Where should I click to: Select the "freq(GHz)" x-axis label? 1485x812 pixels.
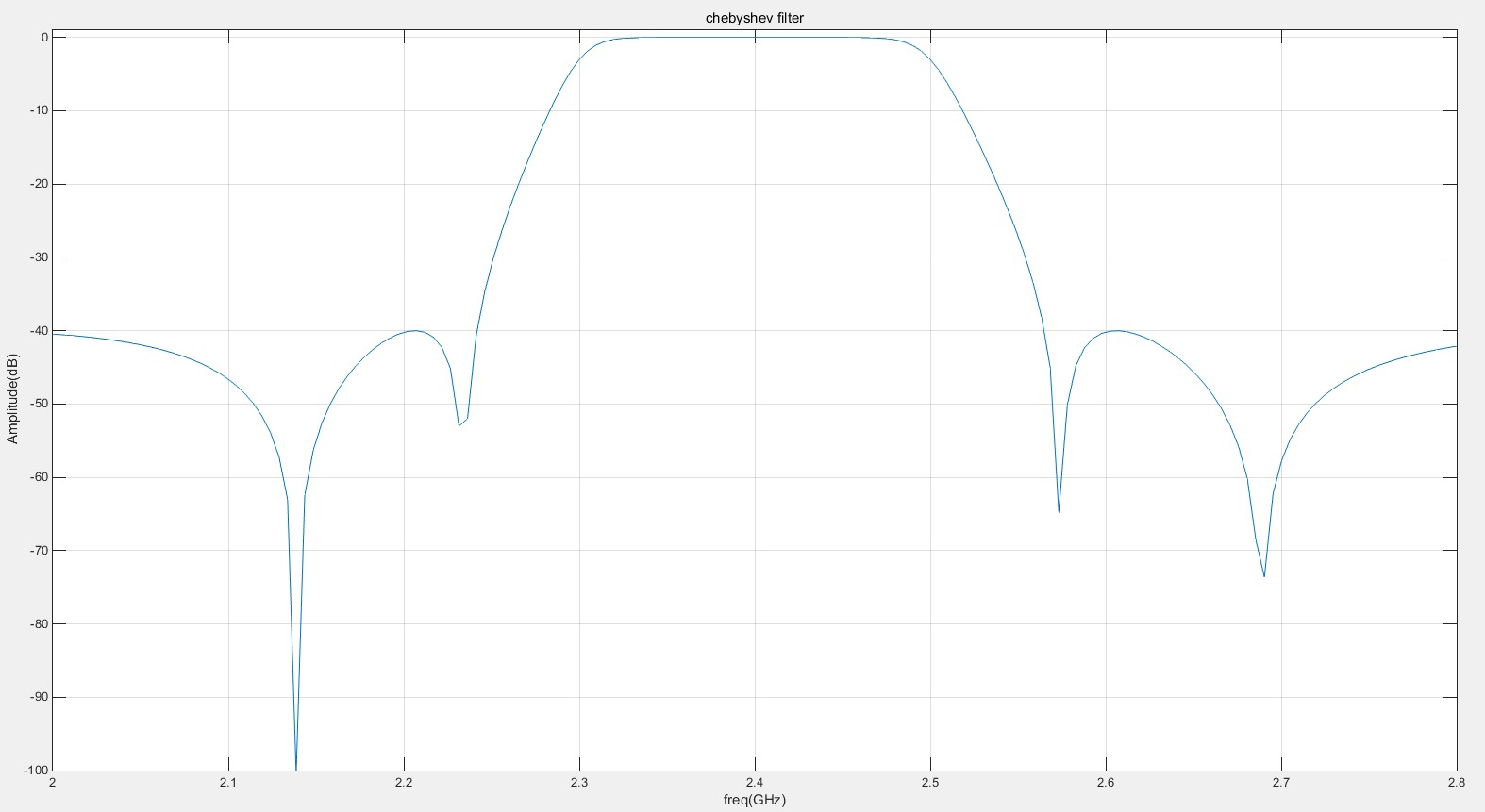(754, 800)
